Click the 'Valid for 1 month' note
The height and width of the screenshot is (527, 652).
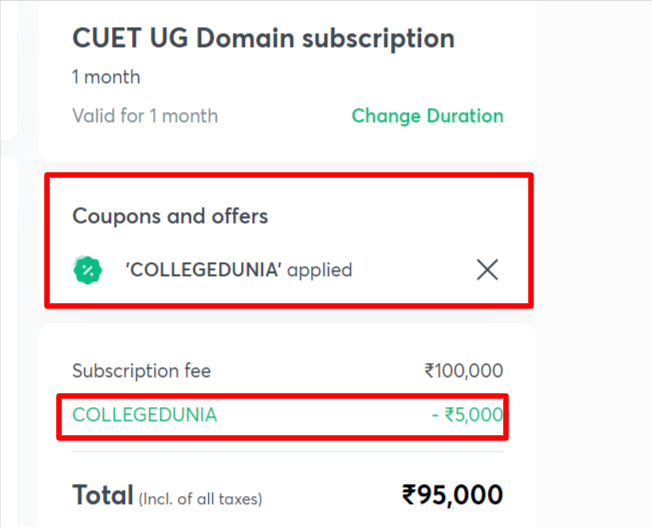[x=145, y=115]
